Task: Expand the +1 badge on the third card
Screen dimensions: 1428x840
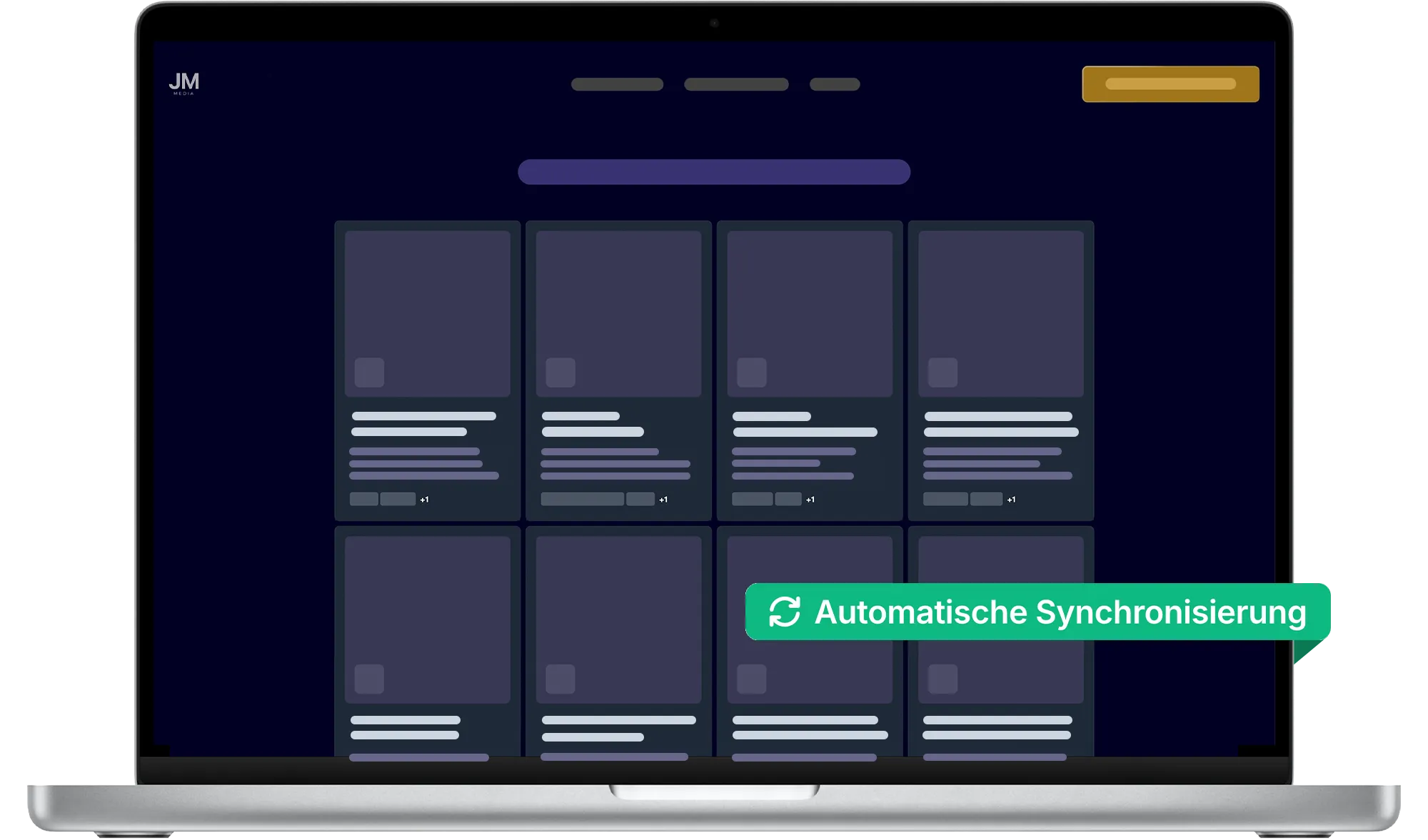Action: 810,499
